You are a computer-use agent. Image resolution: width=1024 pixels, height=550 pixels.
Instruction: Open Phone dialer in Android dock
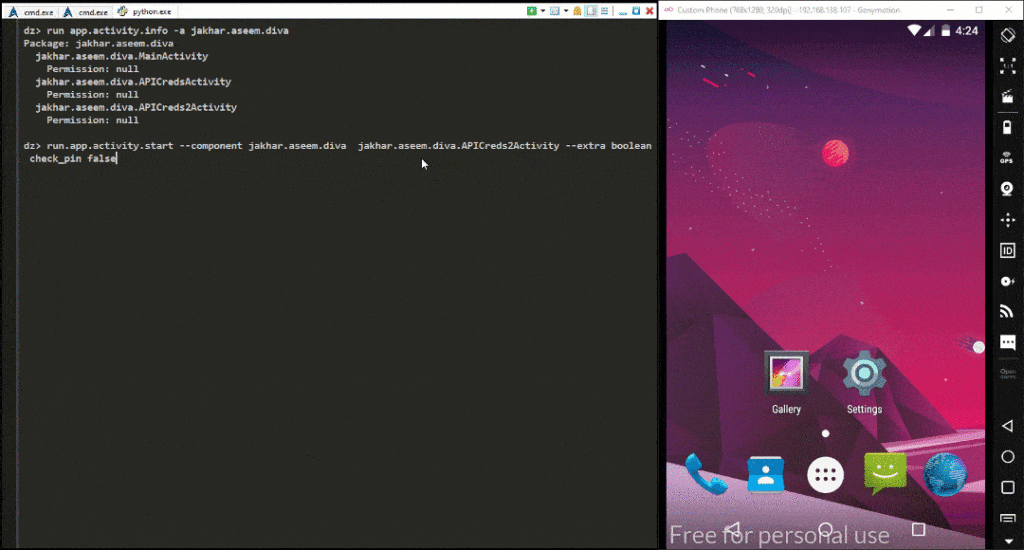[706, 475]
